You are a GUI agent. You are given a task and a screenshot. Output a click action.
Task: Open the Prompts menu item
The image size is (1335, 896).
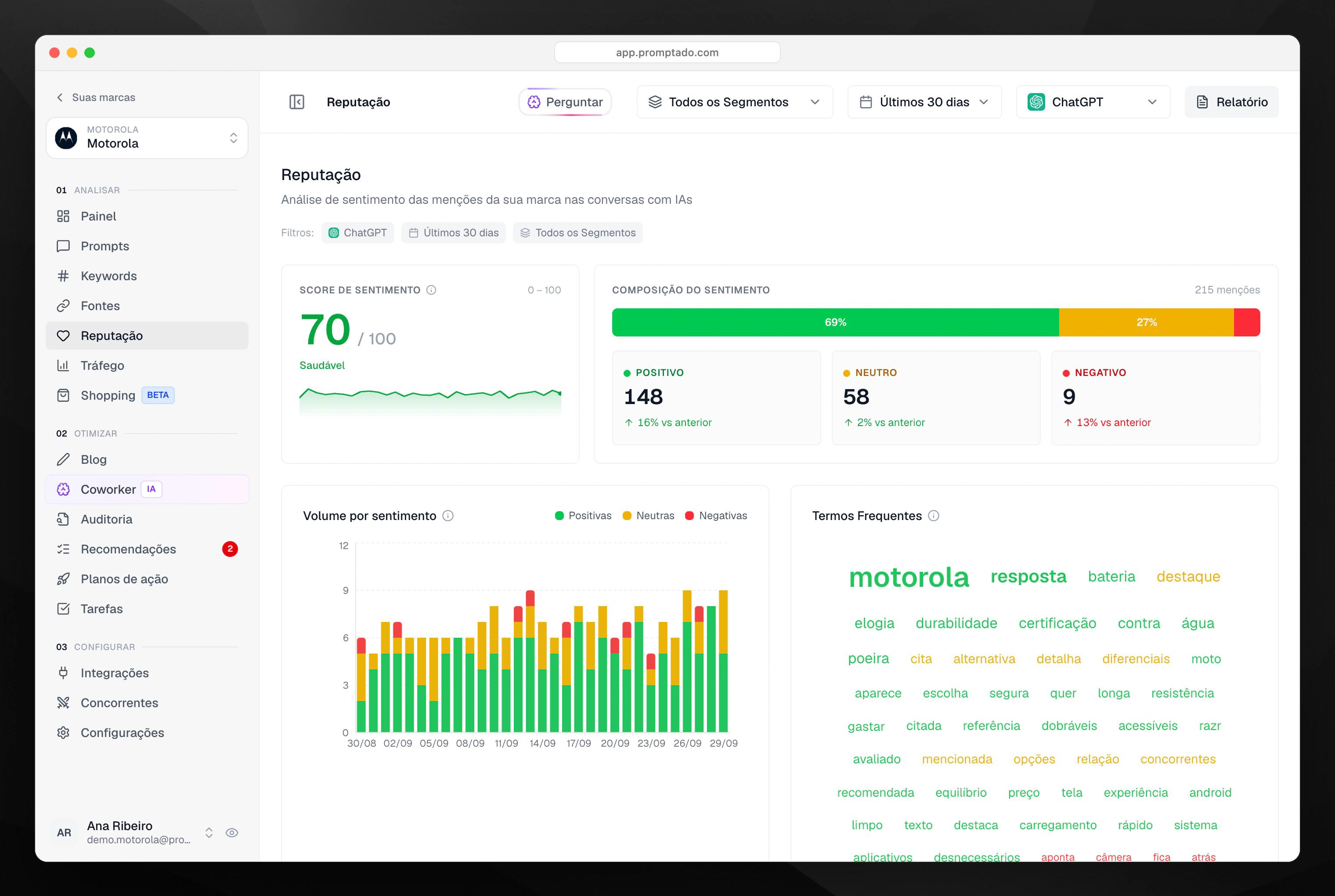point(147,246)
